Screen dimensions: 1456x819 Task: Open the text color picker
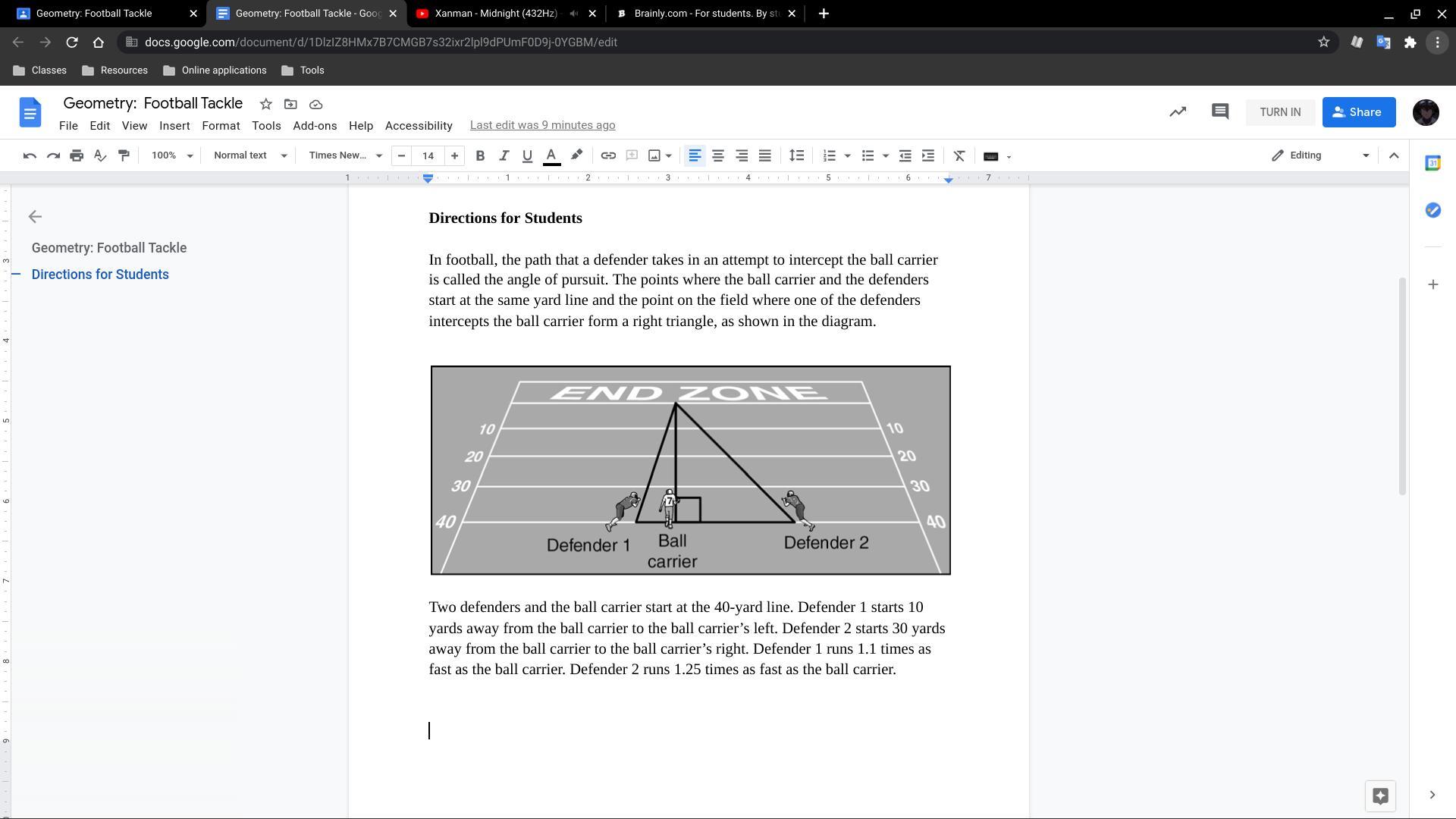pyautogui.click(x=551, y=155)
